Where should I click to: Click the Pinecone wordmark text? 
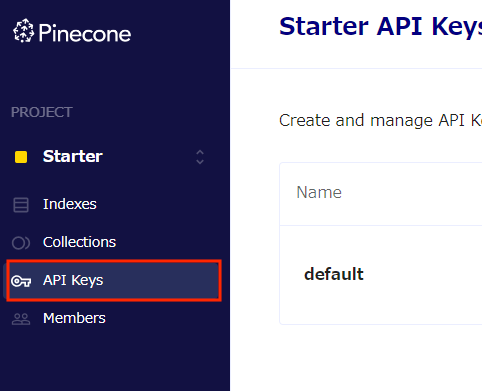(x=85, y=33)
